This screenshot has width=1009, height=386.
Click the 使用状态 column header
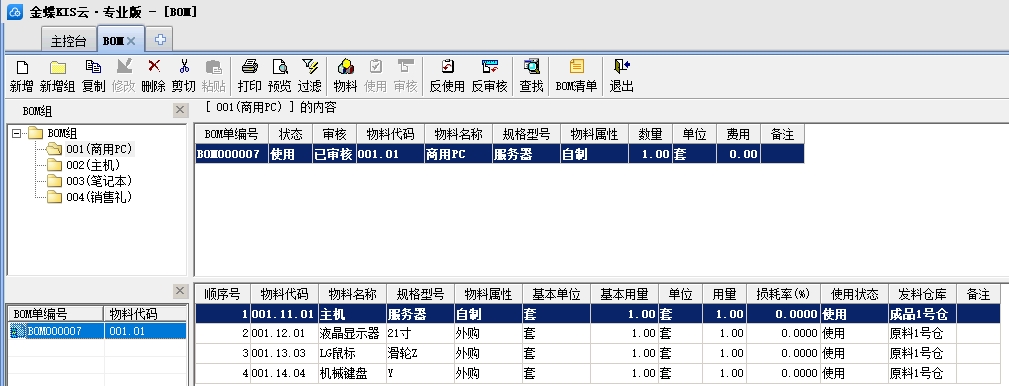click(855, 295)
